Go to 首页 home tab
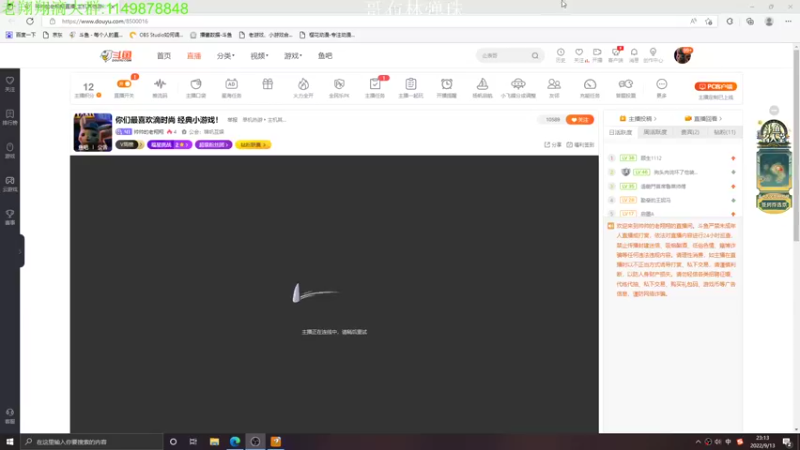Viewport: 800px width, 450px height. click(x=164, y=56)
